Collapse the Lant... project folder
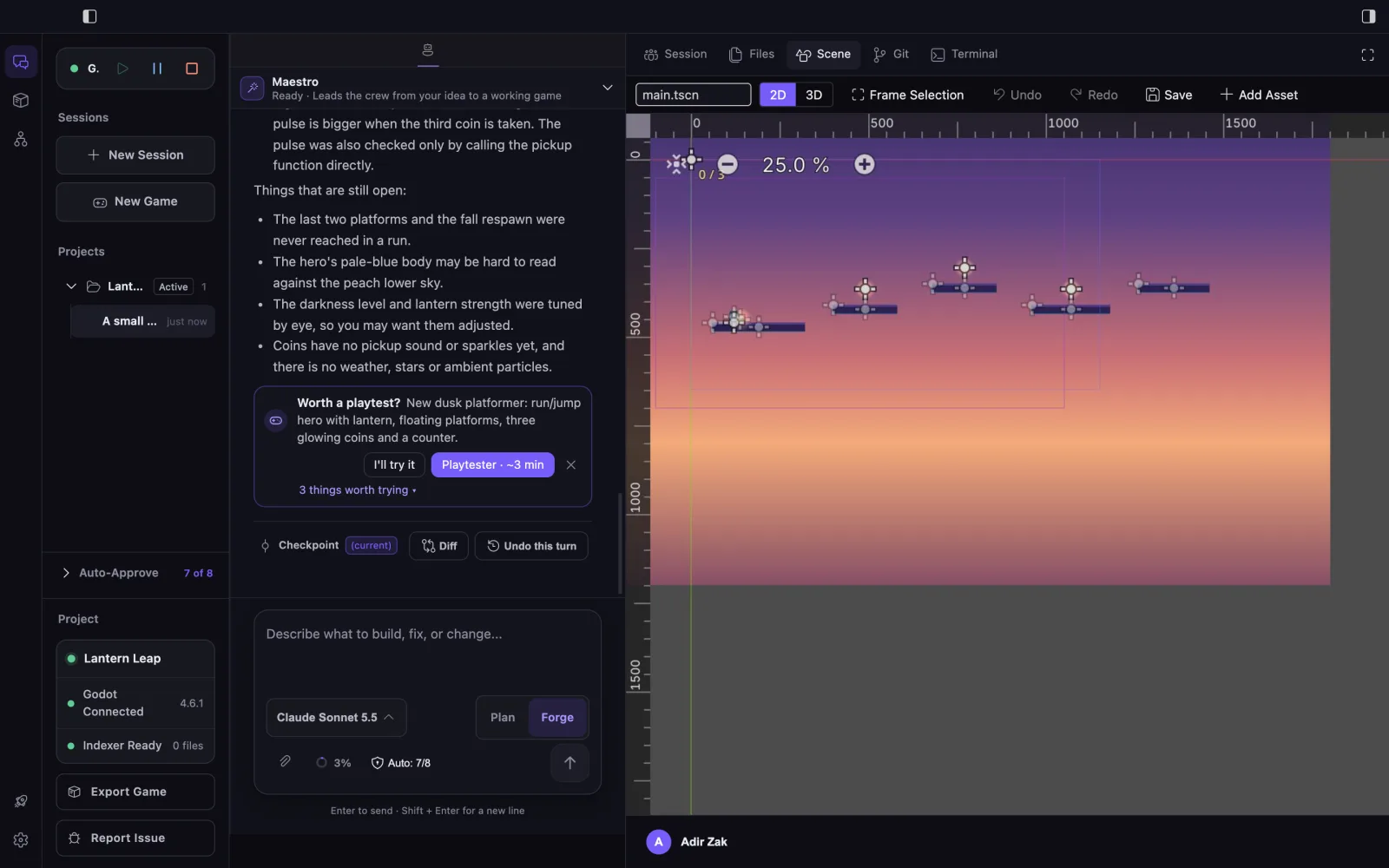Image resolution: width=1389 pixels, height=868 pixels. click(71, 286)
